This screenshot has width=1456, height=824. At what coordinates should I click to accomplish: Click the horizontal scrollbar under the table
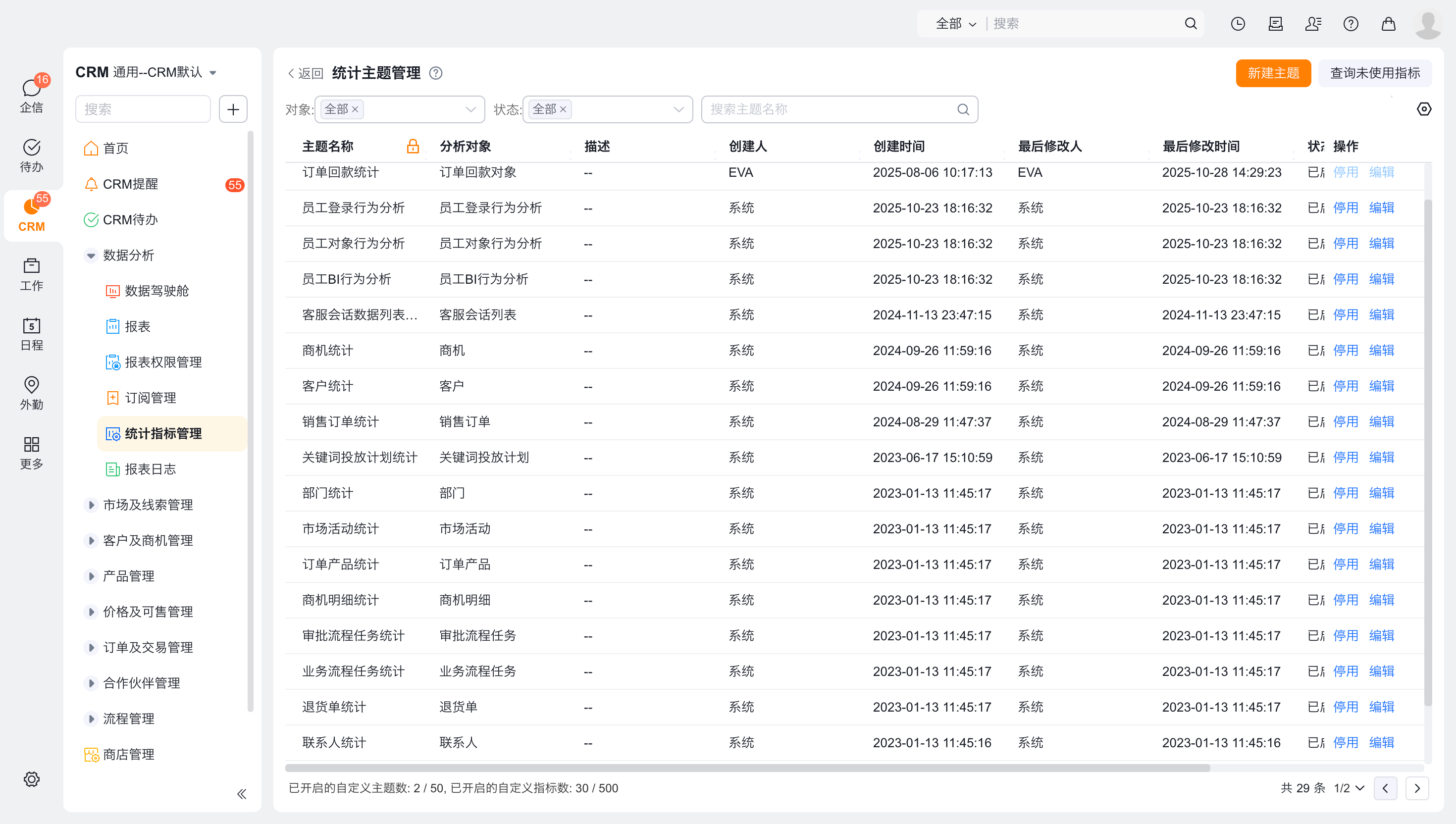coord(747,768)
